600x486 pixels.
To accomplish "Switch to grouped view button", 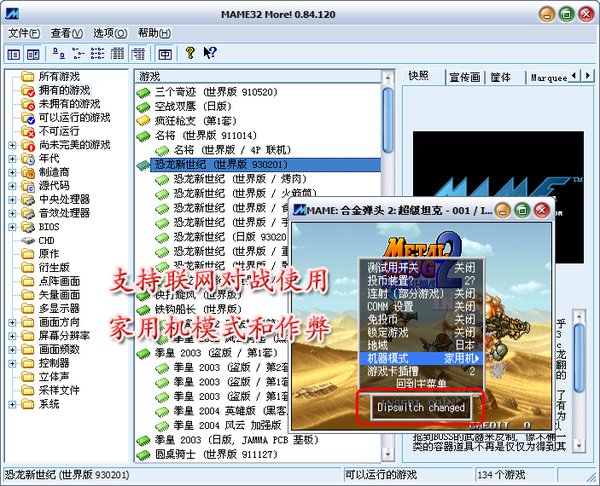I will point(137,54).
